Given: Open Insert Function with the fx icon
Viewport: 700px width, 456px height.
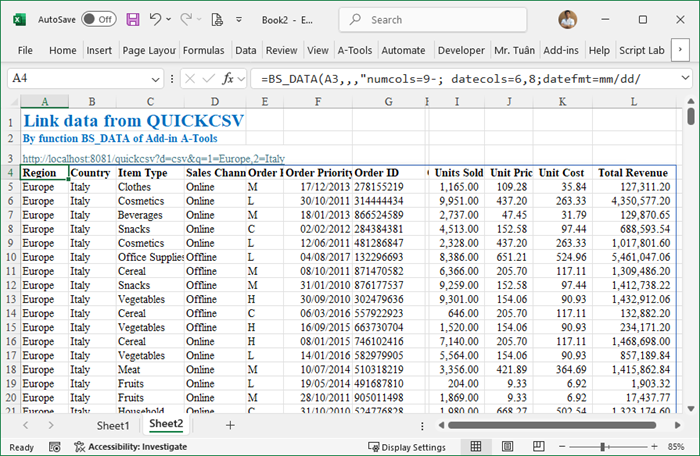Looking at the screenshot, I should click(228, 79).
